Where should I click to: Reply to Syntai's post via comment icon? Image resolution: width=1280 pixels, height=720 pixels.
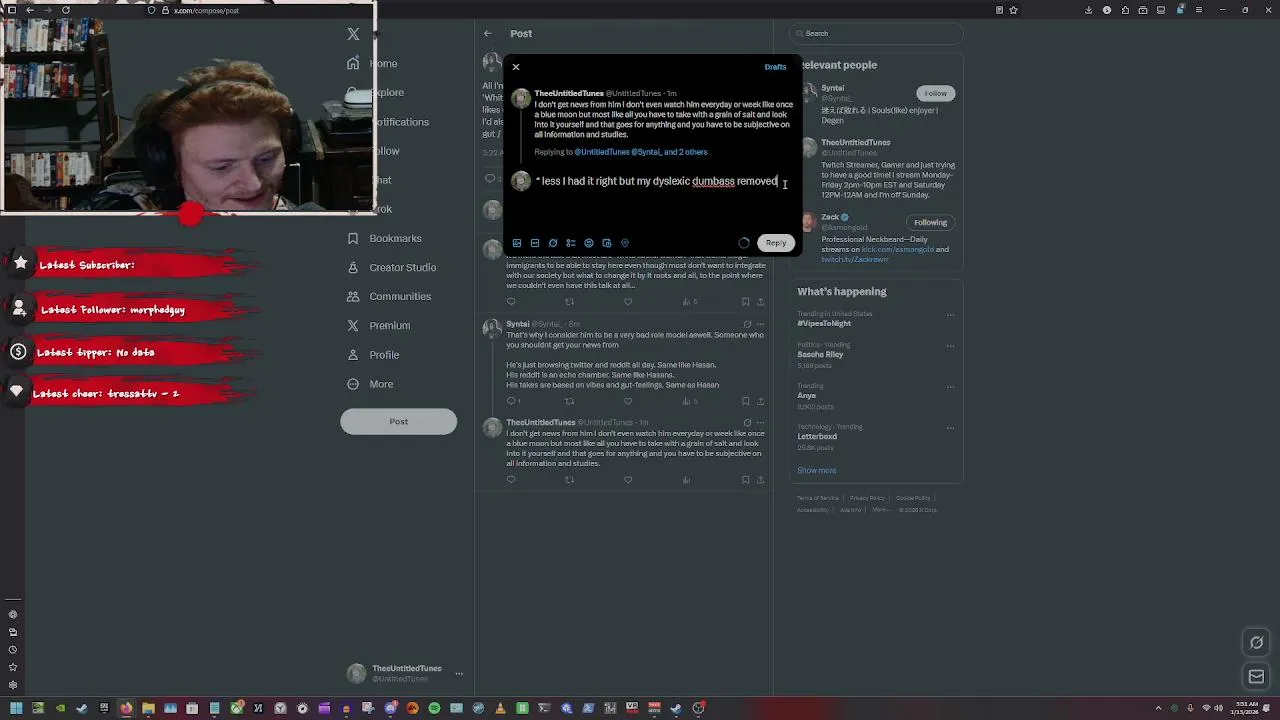pyautogui.click(x=511, y=401)
